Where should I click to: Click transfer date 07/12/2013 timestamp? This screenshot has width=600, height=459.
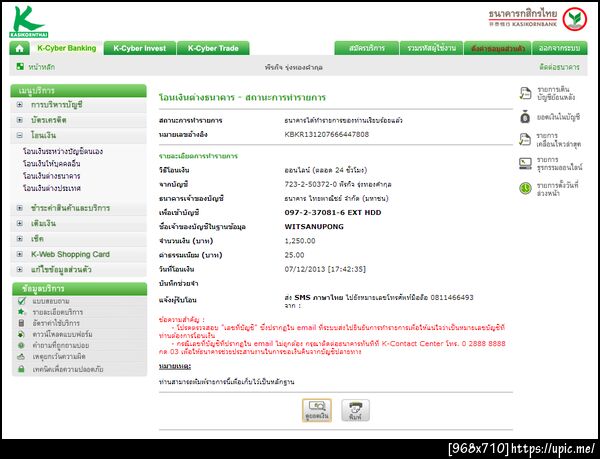pyautogui.click(x=325, y=269)
